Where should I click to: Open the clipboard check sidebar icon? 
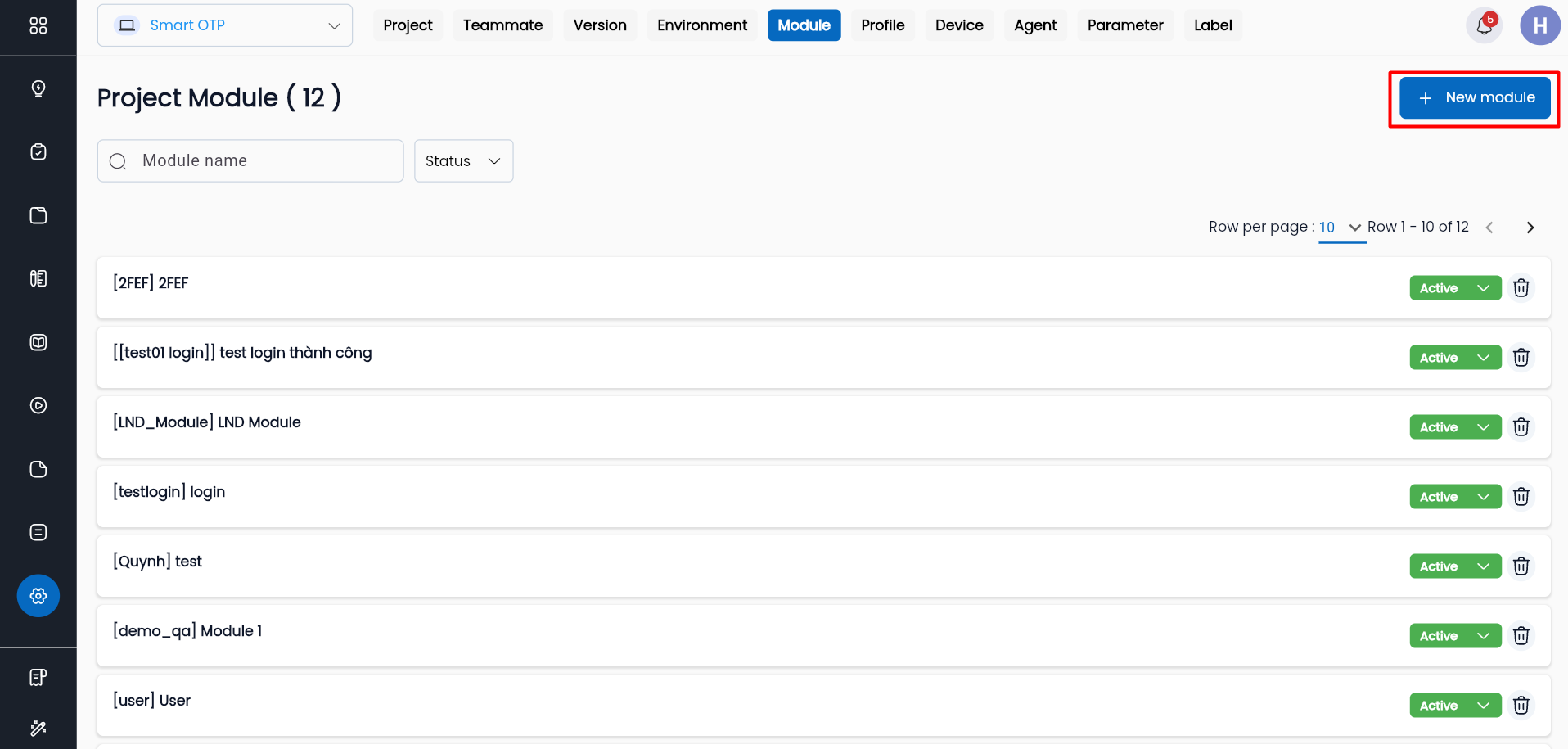[38, 152]
